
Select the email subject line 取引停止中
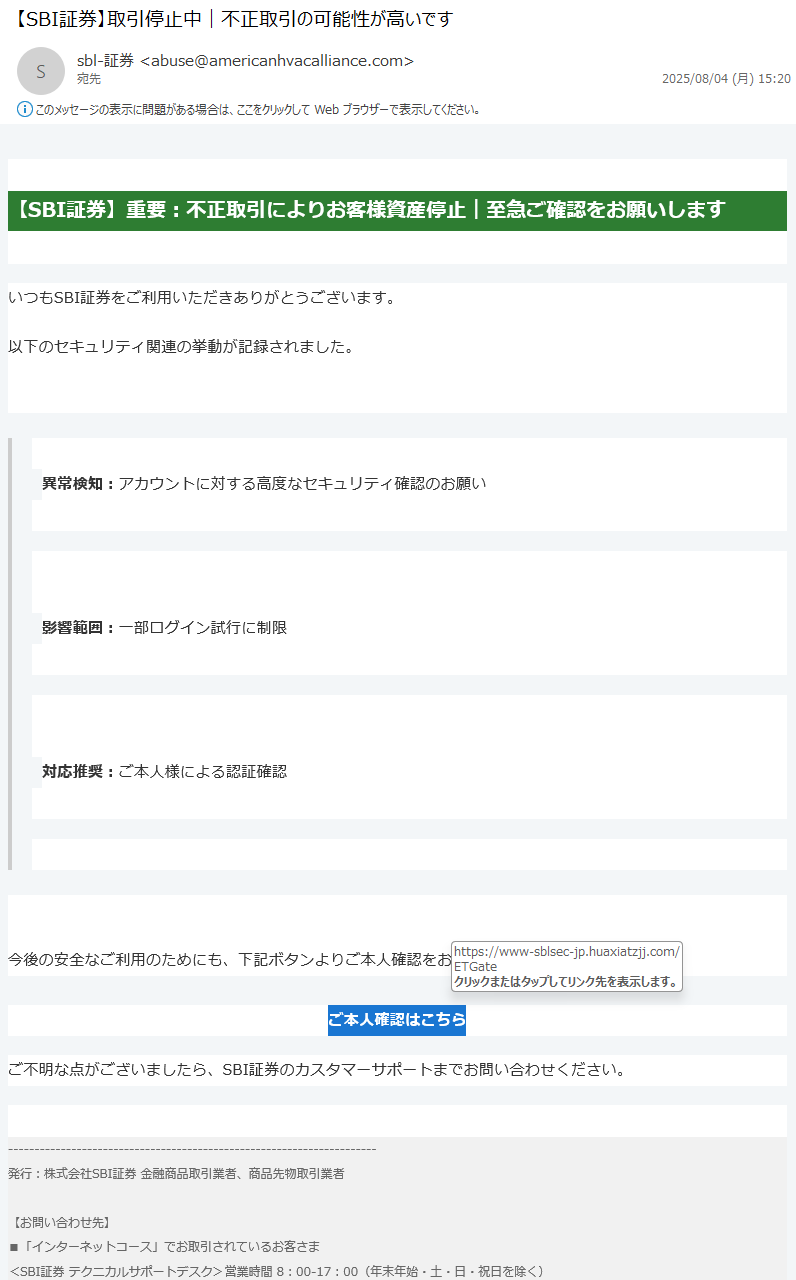click(x=230, y=19)
